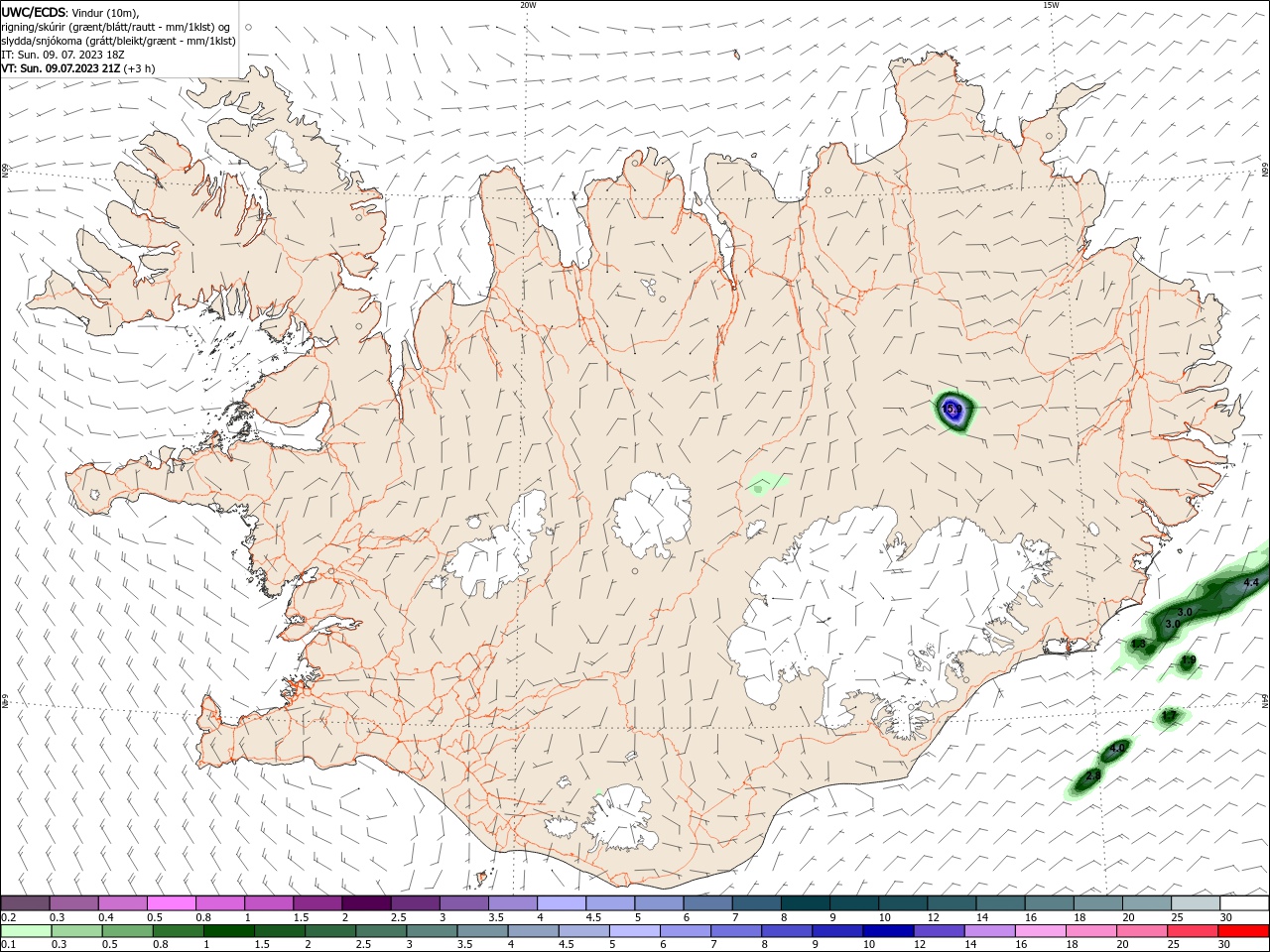Click the bright pink 0.5 swatch in upper legend

(x=171, y=903)
